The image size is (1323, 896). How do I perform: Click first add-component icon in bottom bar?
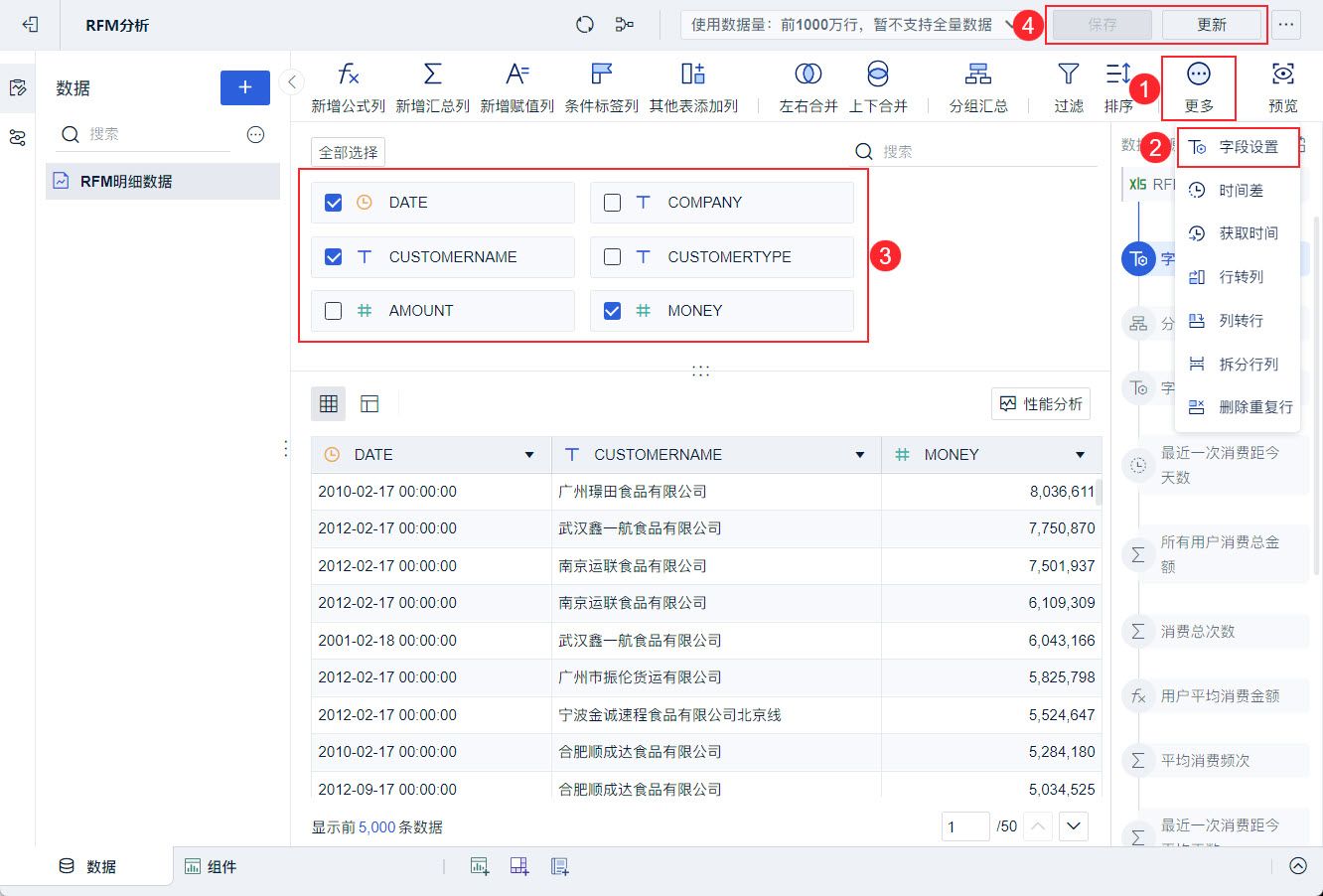[480, 866]
